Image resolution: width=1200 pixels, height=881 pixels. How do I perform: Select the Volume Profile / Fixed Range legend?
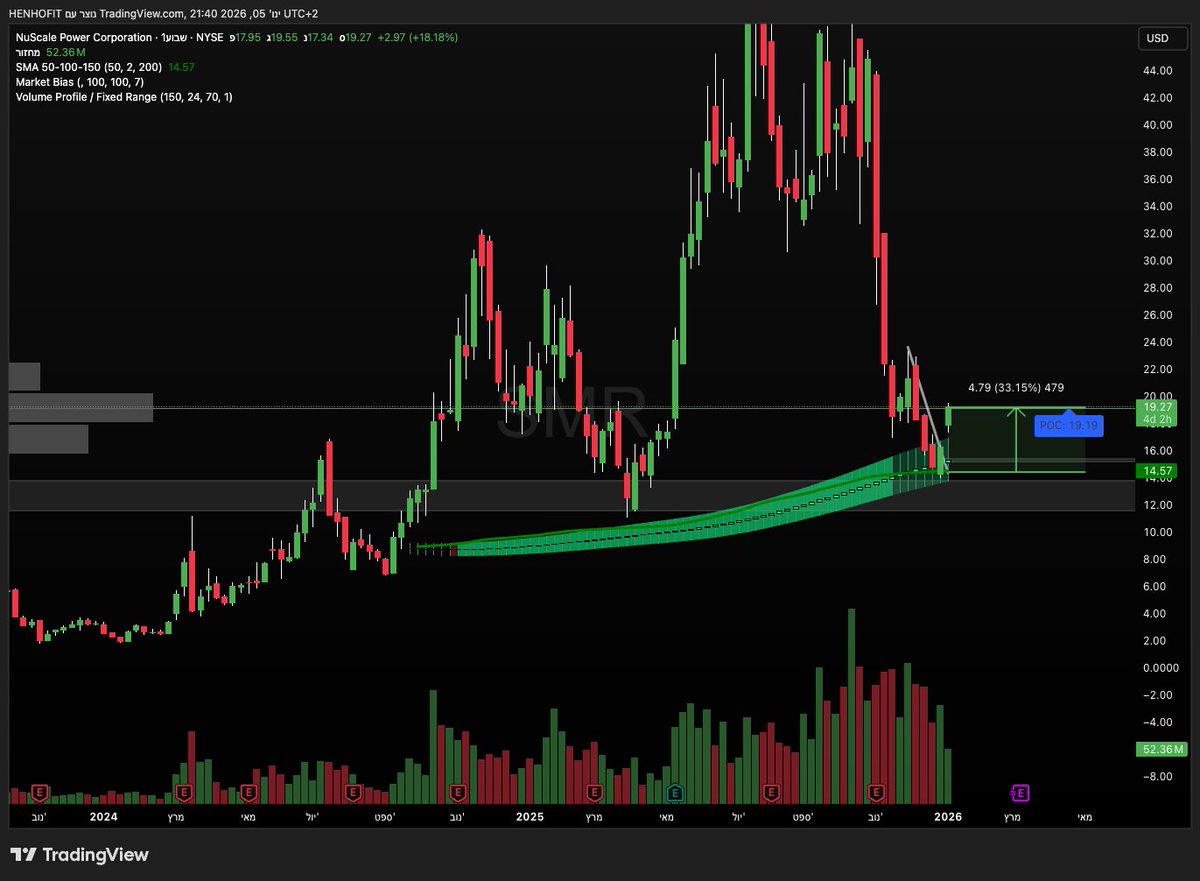tap(123, 97)
